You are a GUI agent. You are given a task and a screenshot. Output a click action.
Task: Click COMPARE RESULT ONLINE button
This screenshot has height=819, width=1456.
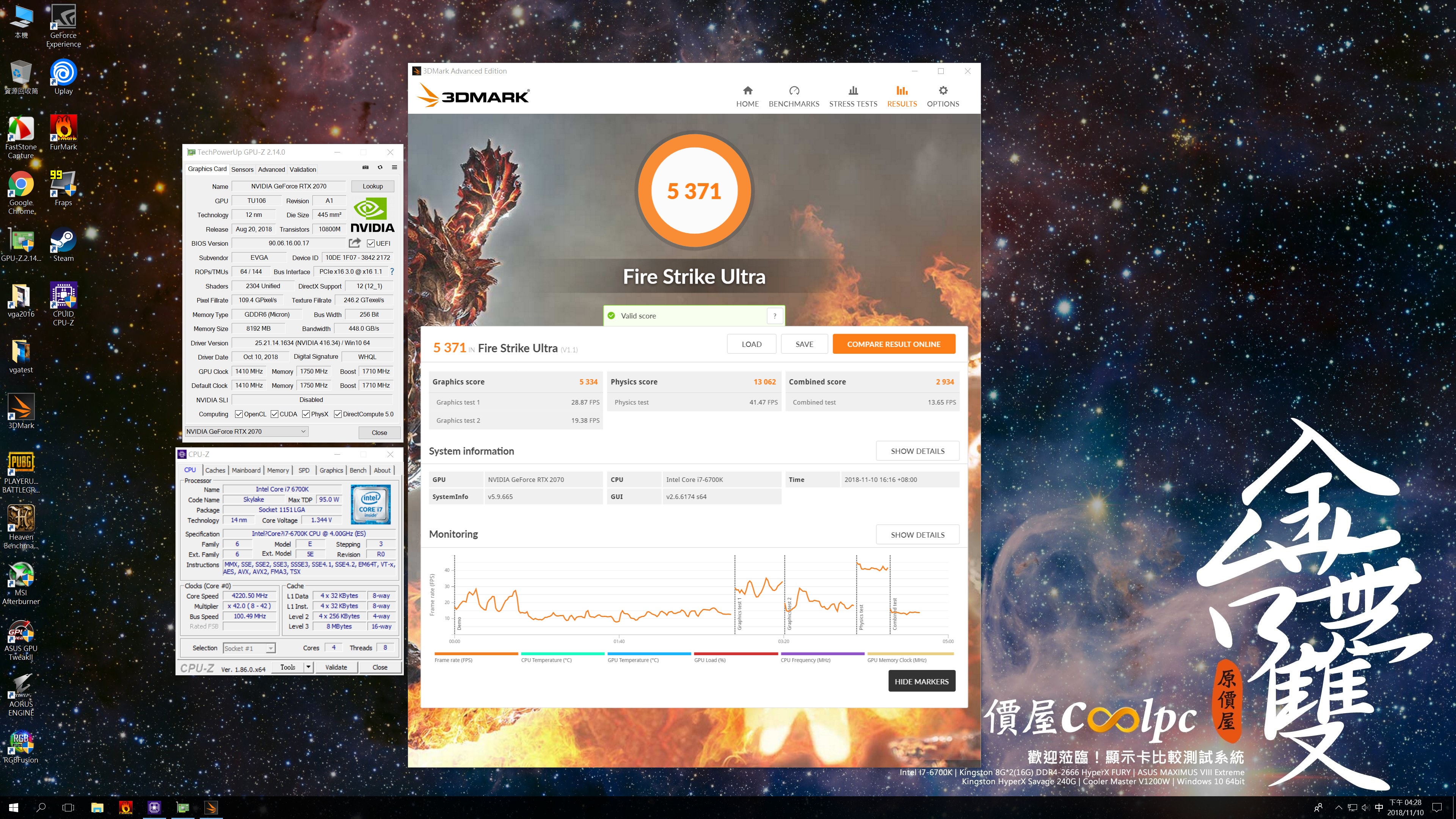[894, 344]
